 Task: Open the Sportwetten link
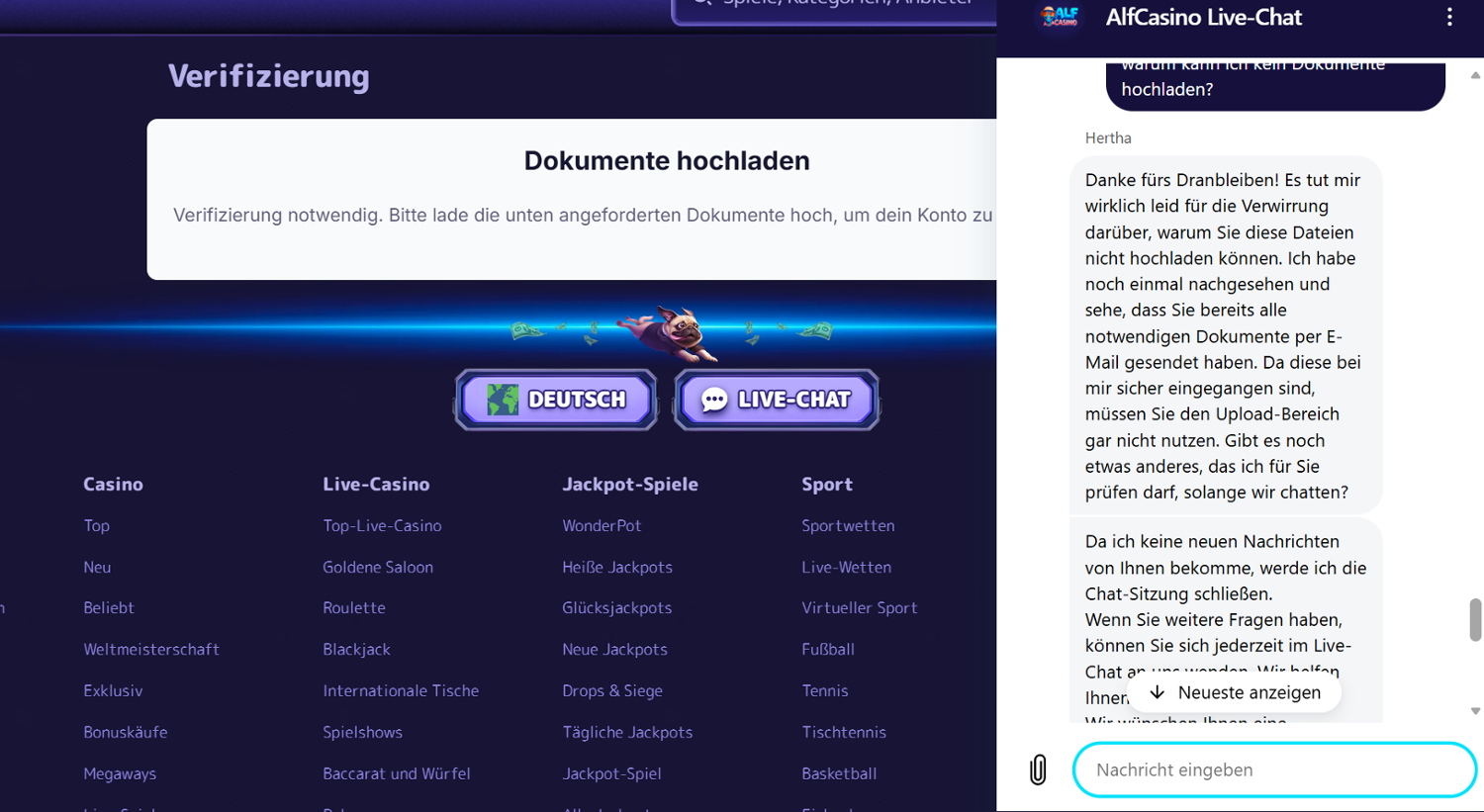848,525
